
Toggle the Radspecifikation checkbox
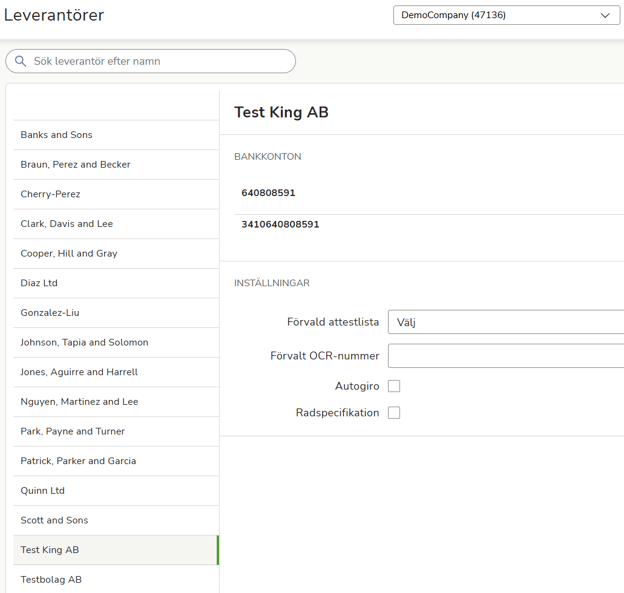click(394, 413)
